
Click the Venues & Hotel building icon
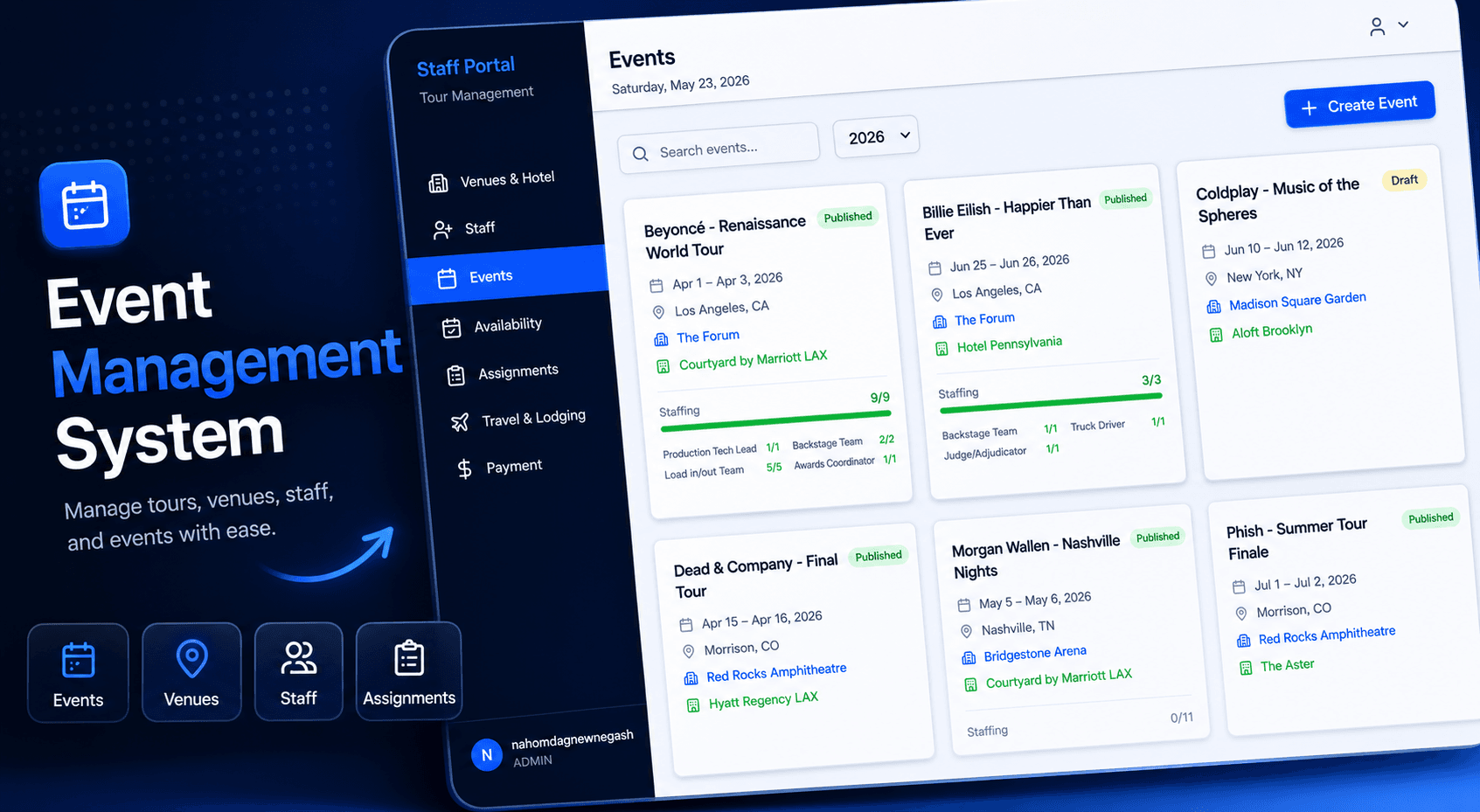tap(438, 183)
